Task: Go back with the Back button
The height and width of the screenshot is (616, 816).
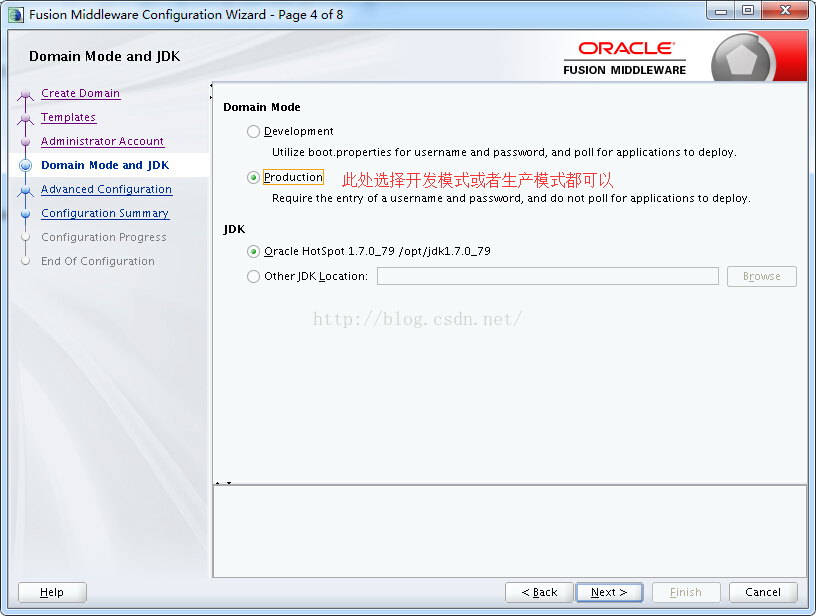Action: (x=539, y=592)
